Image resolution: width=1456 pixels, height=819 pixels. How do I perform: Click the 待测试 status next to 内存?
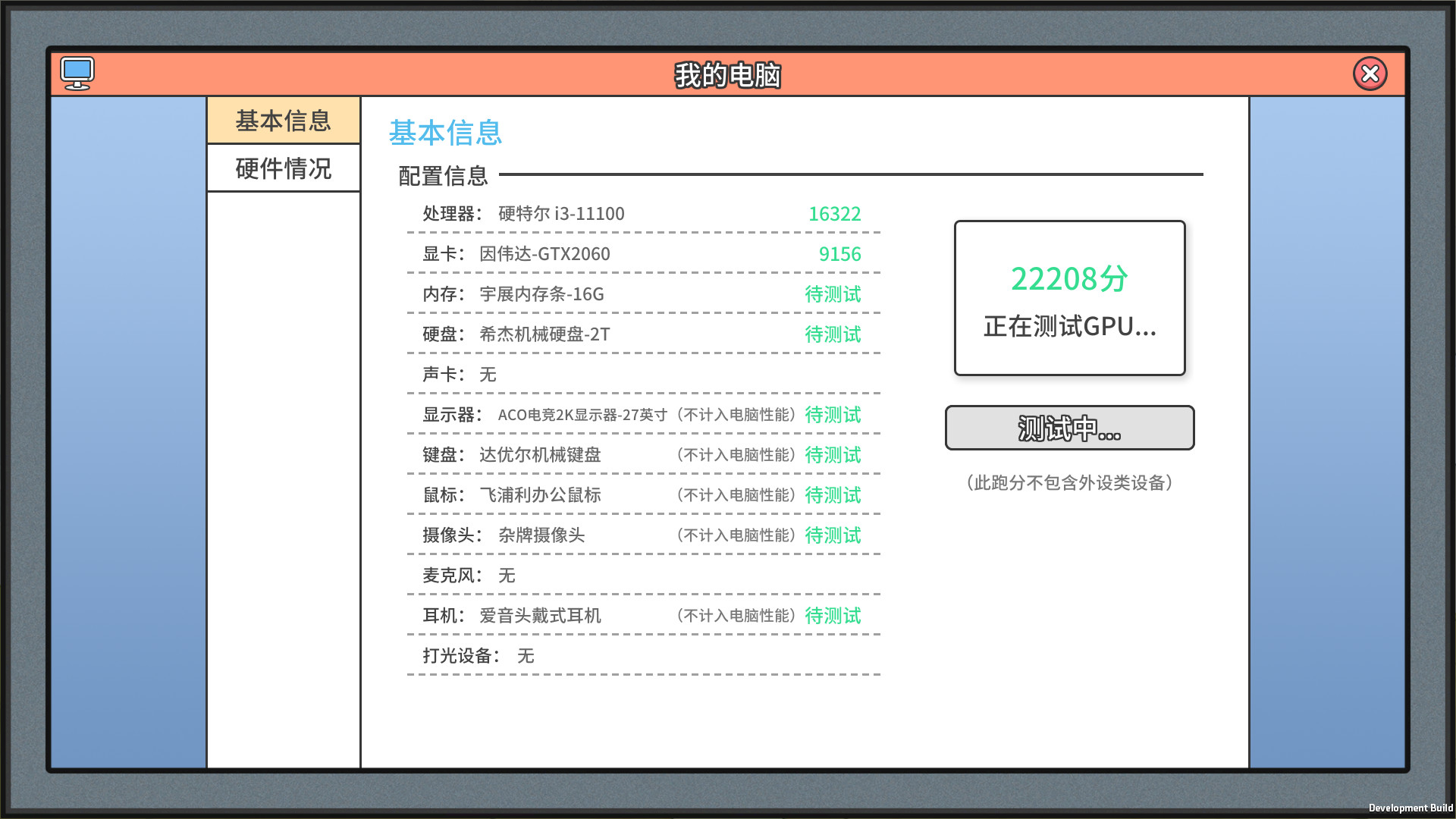[x=833, y=294]
